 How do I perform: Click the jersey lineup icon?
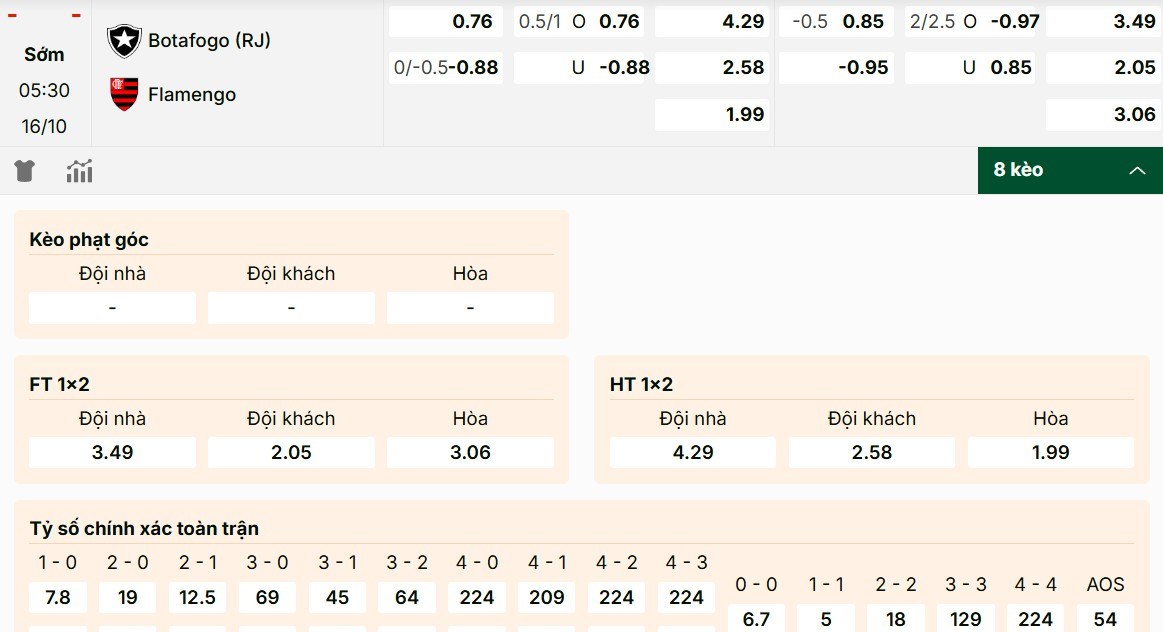24,170
